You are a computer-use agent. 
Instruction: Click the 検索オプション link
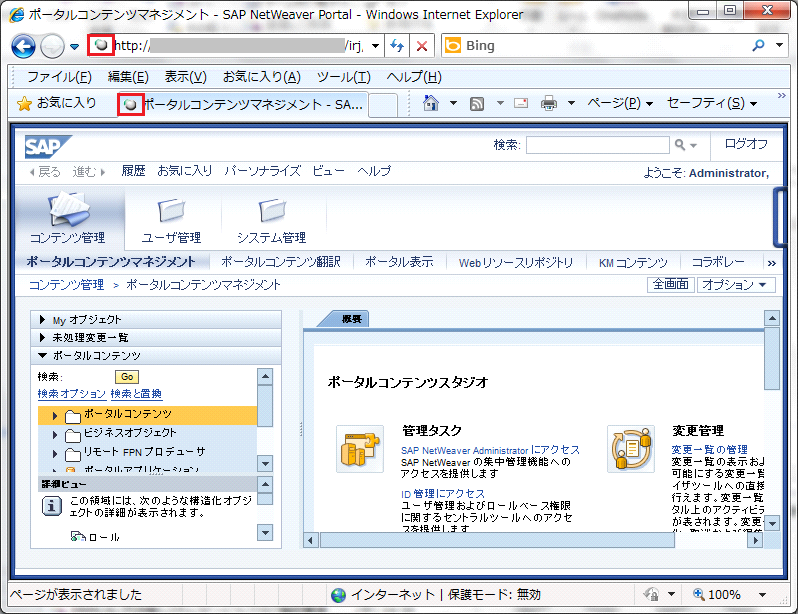coord(72,394)
